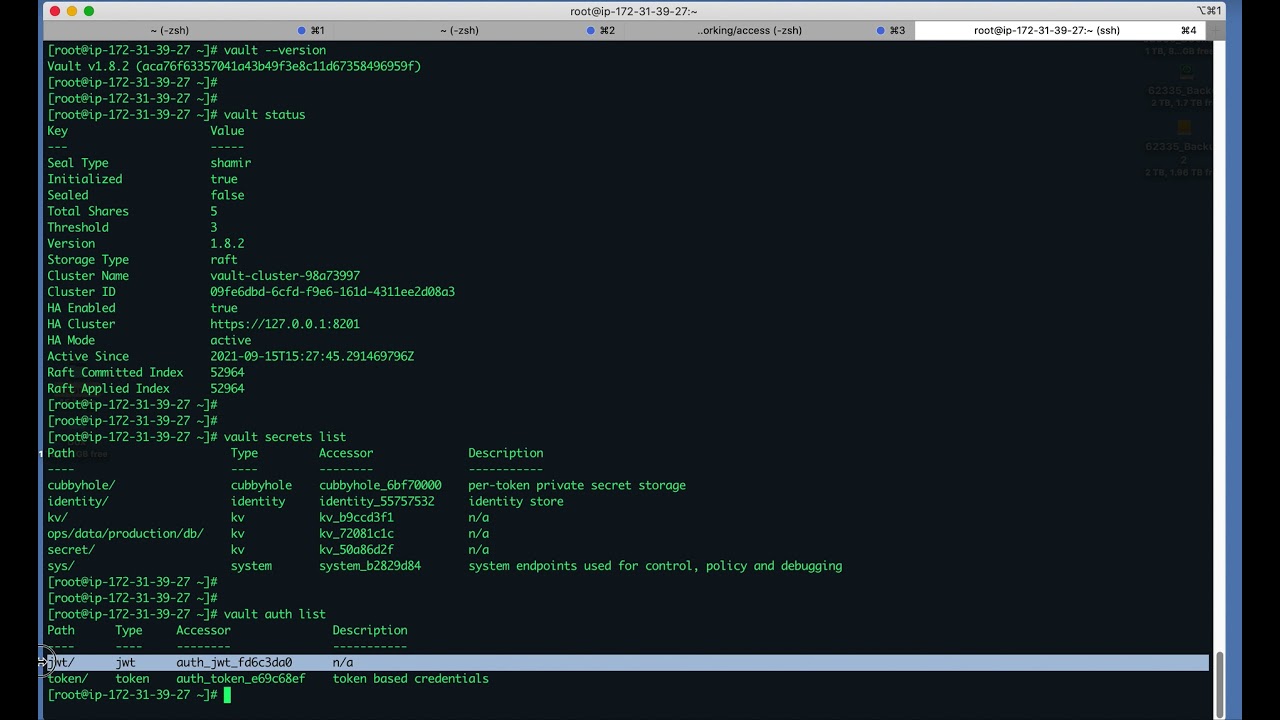Minimize the terminal with yellow button
The height and width of the screenshot is (720, 1280).
coord(72,11)
